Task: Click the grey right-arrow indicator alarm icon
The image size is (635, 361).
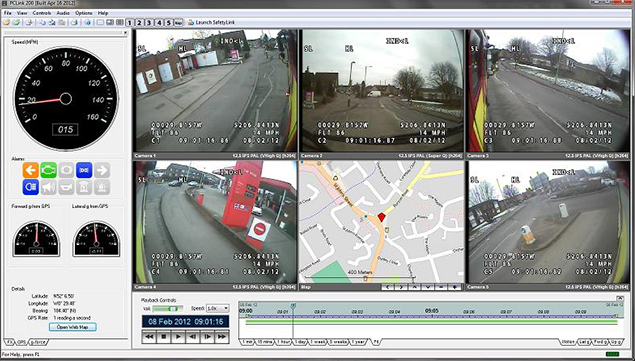Action: point(102,170)
